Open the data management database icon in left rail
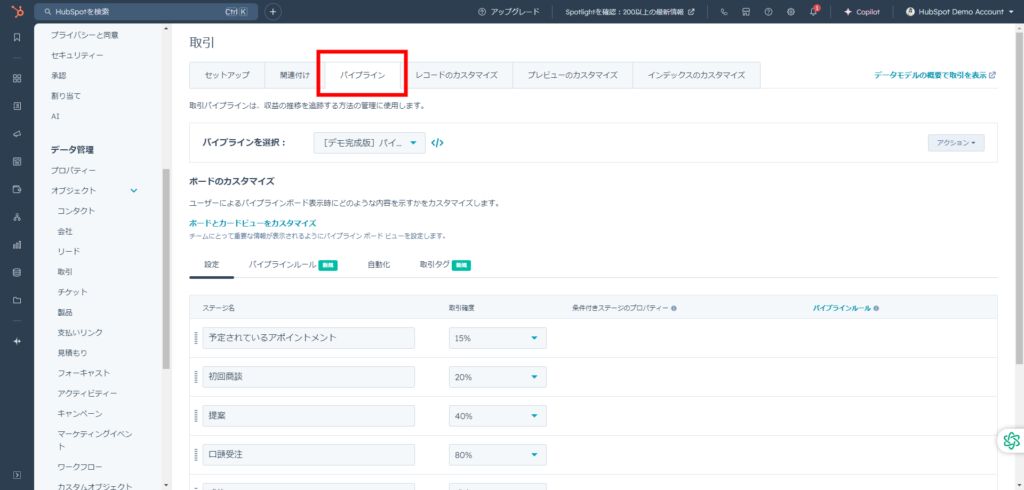The height and width of the screenshot is (490, 1024). click(x=17, y=272)
